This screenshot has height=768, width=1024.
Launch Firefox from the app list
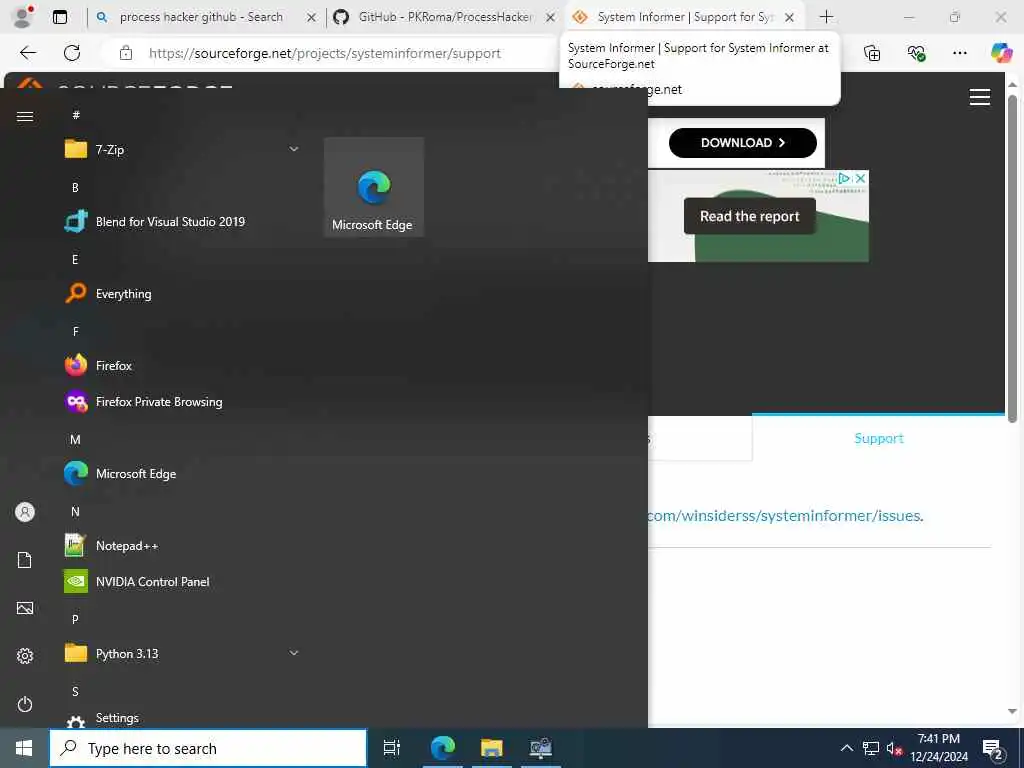182,366
